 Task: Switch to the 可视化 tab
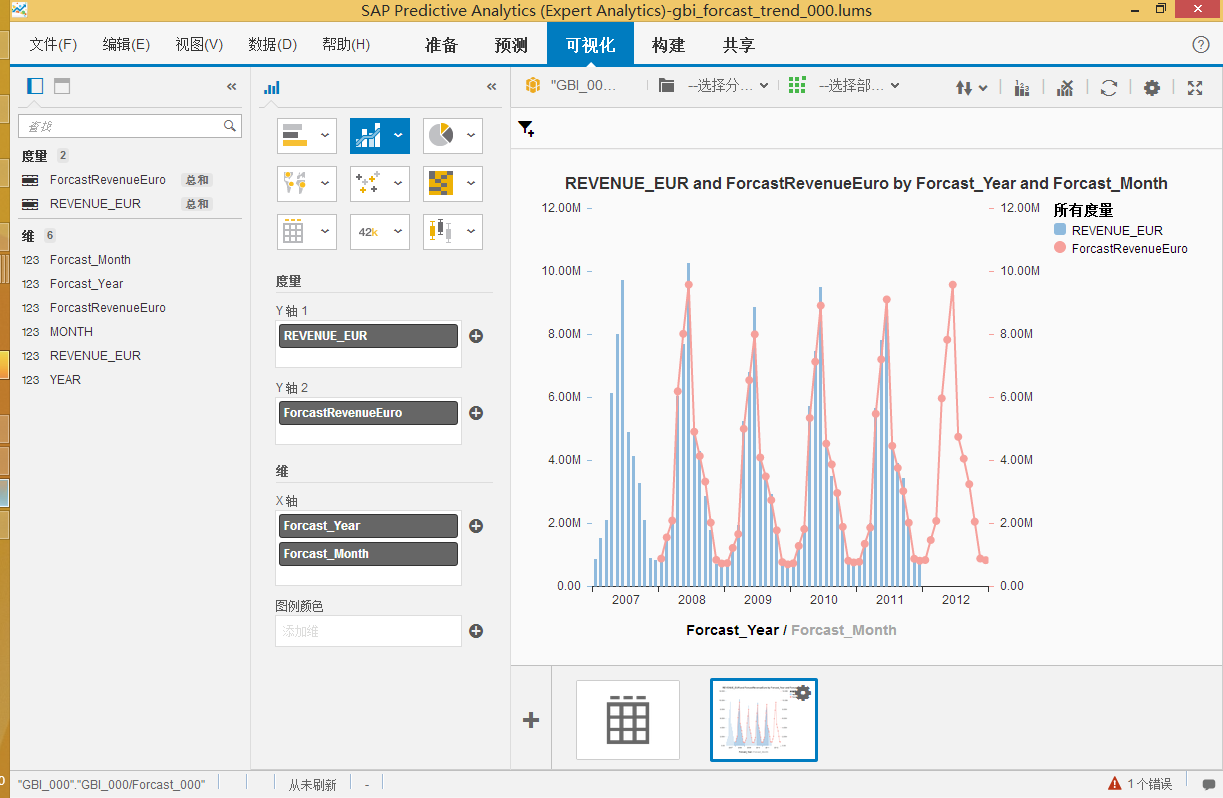tap(590, 44)
